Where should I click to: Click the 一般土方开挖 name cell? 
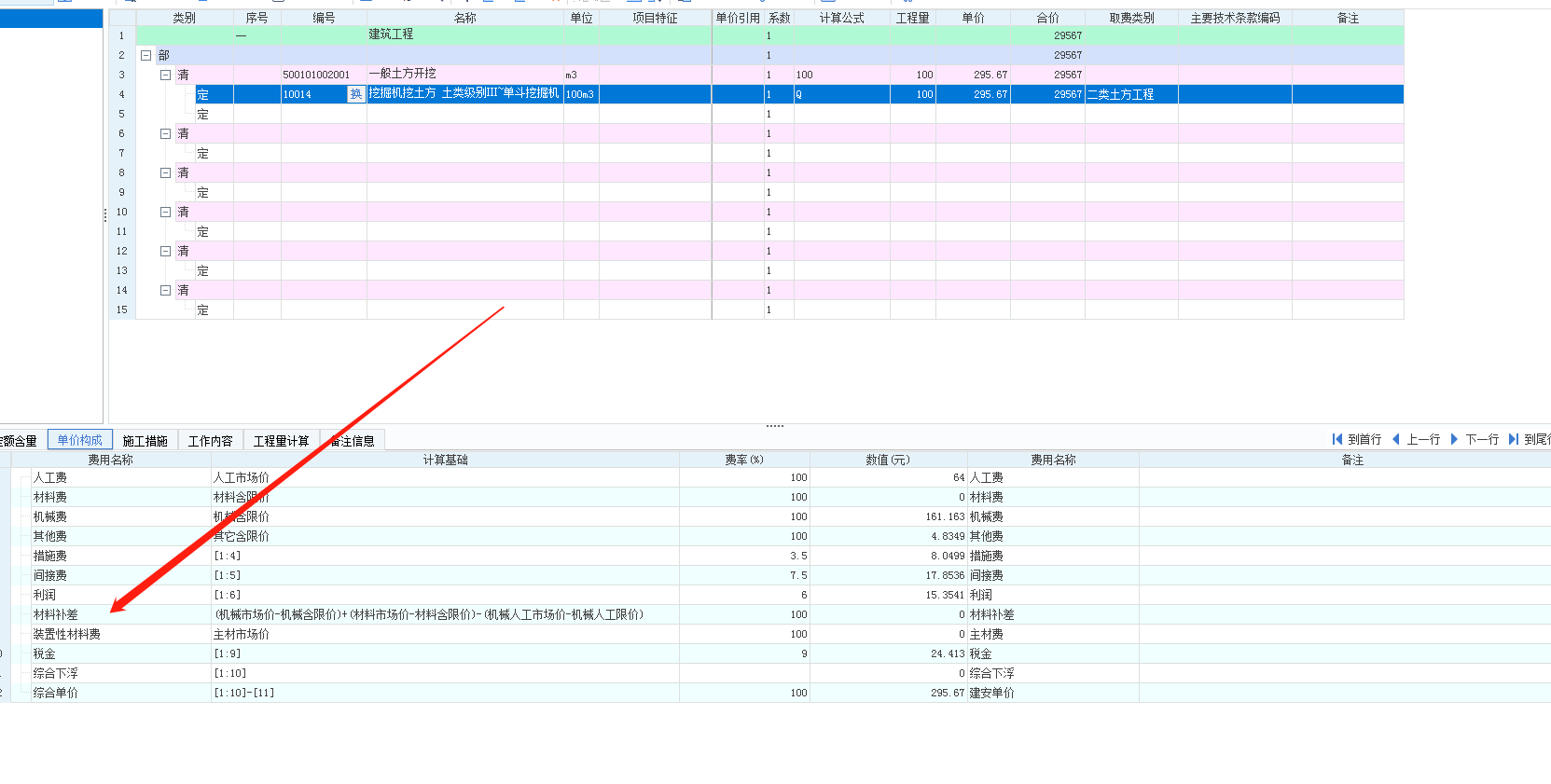coord(464,75)
